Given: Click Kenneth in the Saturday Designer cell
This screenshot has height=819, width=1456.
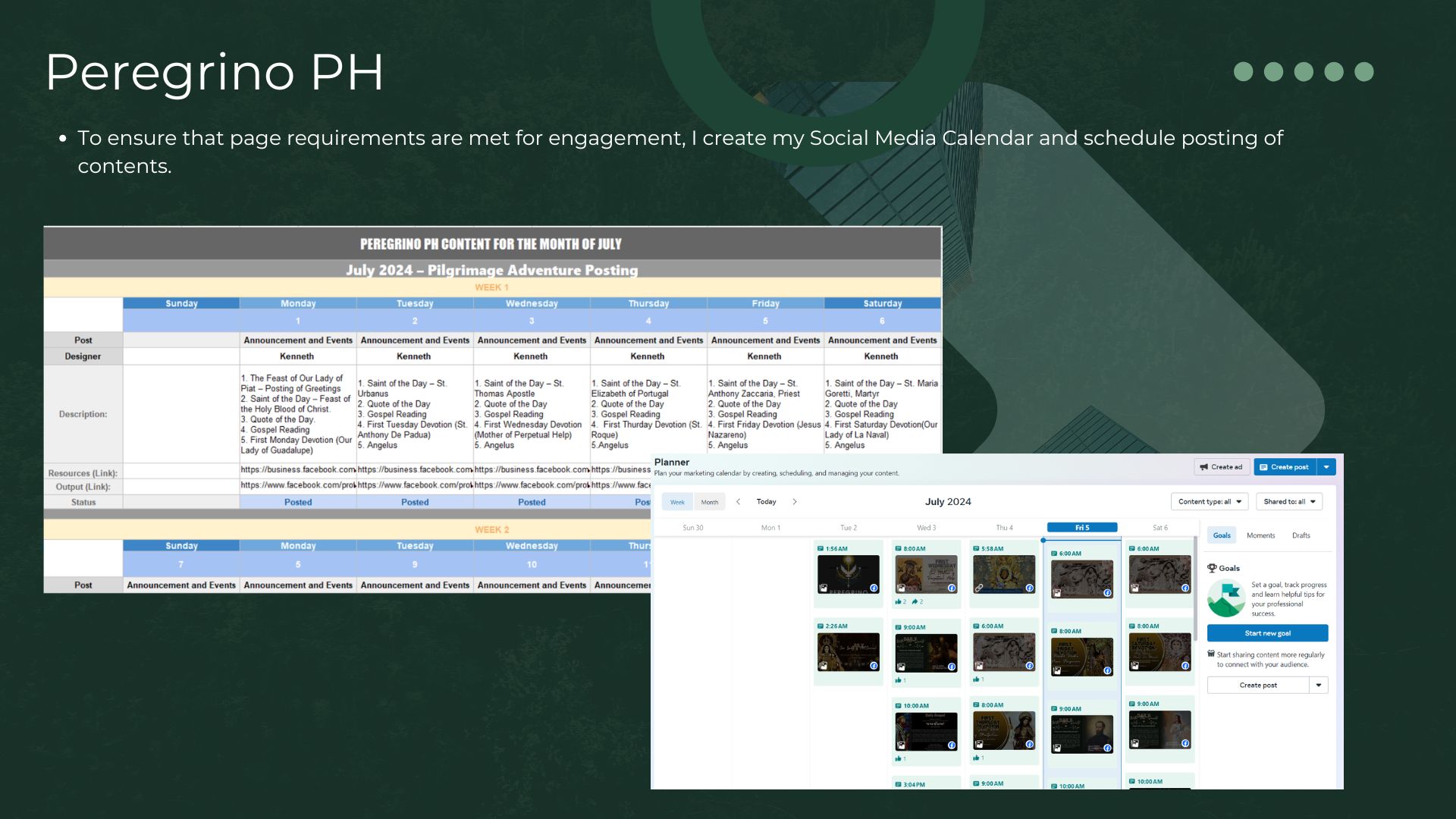Looking at the screenshot, I should pyautogui.click(x=881, y=356).
